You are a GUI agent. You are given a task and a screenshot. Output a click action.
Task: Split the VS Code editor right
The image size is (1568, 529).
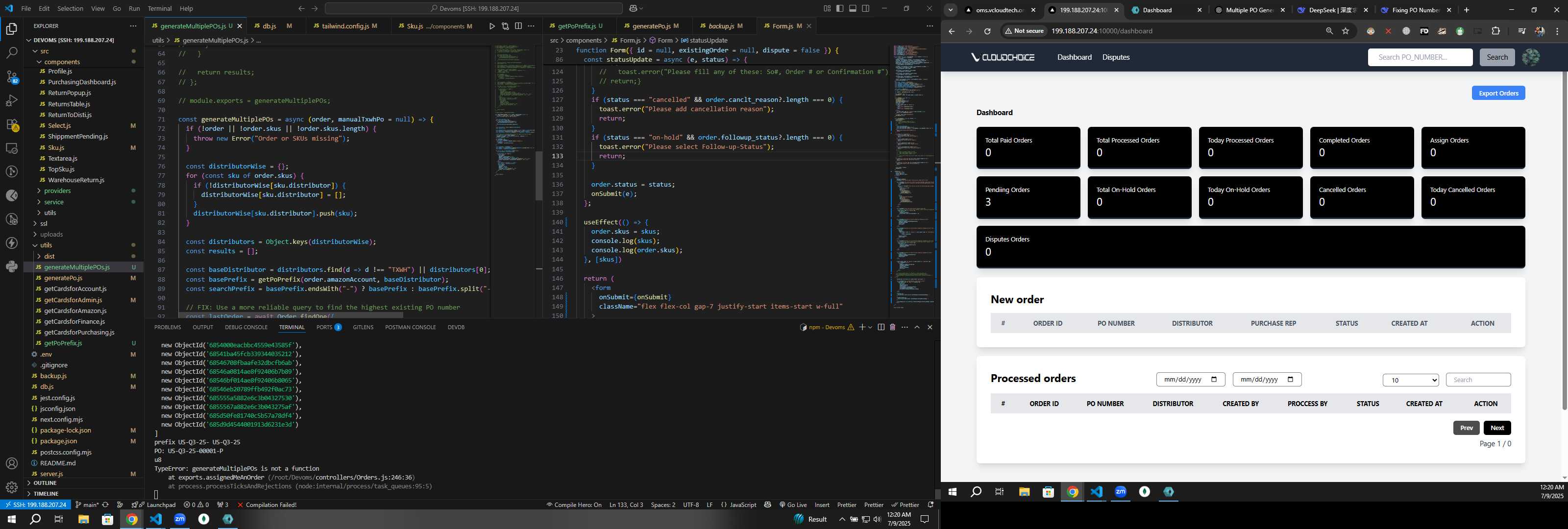[x=518, y=26]
